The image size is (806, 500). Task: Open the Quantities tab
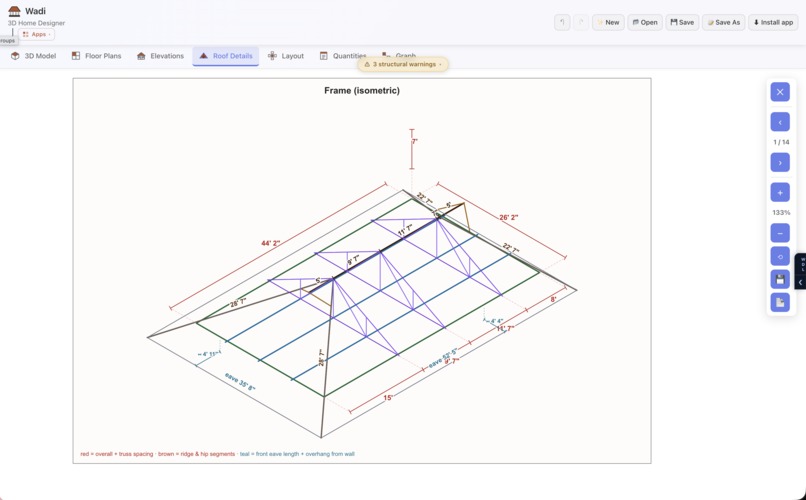click(343, 56)
